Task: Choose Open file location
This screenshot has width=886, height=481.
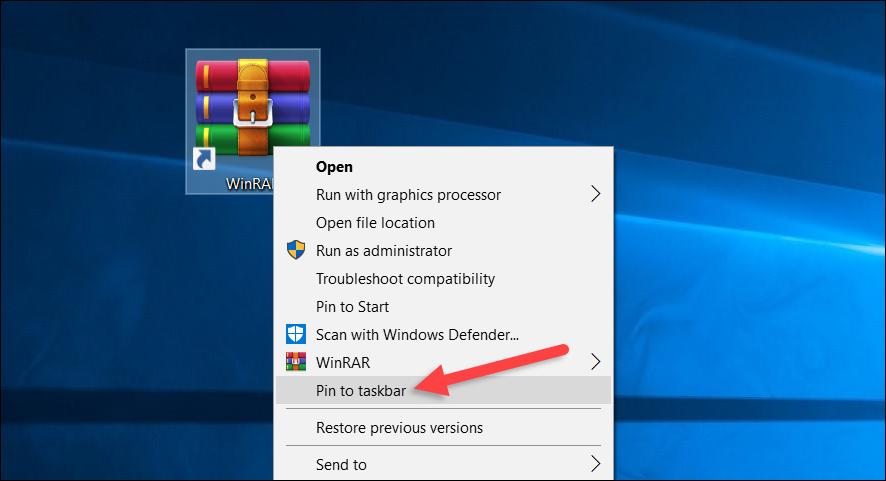Action: coord(444,223)
